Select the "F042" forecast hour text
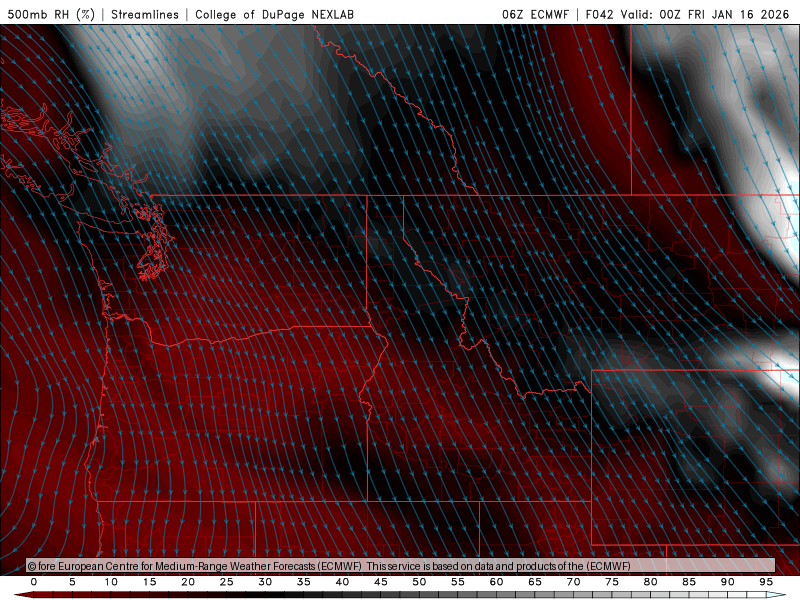This screenshot has height=600, width=800. [x=599, y=14]
